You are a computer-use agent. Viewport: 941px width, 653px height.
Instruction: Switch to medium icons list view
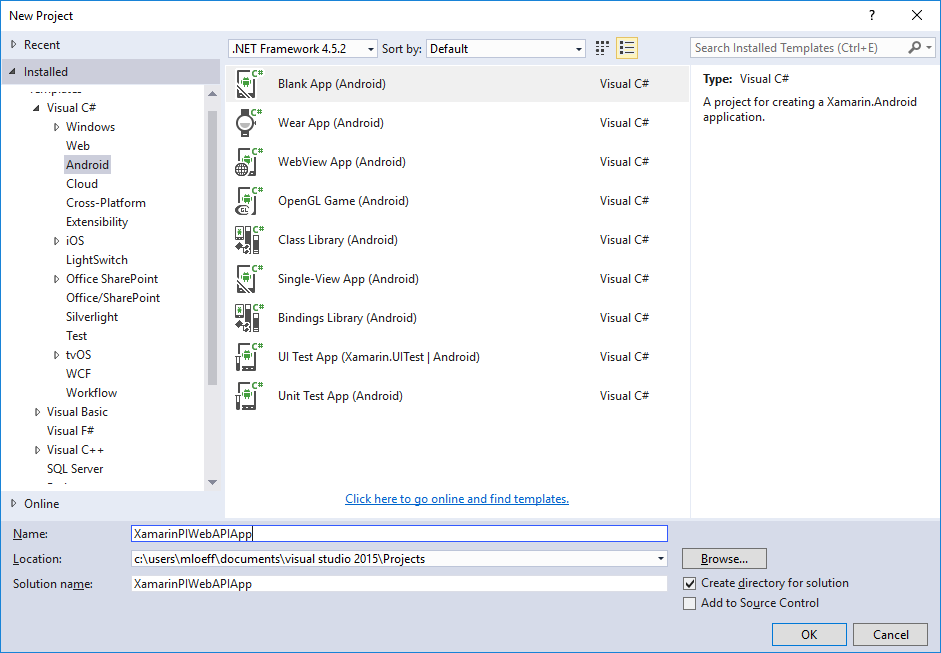tap(627, 48)
